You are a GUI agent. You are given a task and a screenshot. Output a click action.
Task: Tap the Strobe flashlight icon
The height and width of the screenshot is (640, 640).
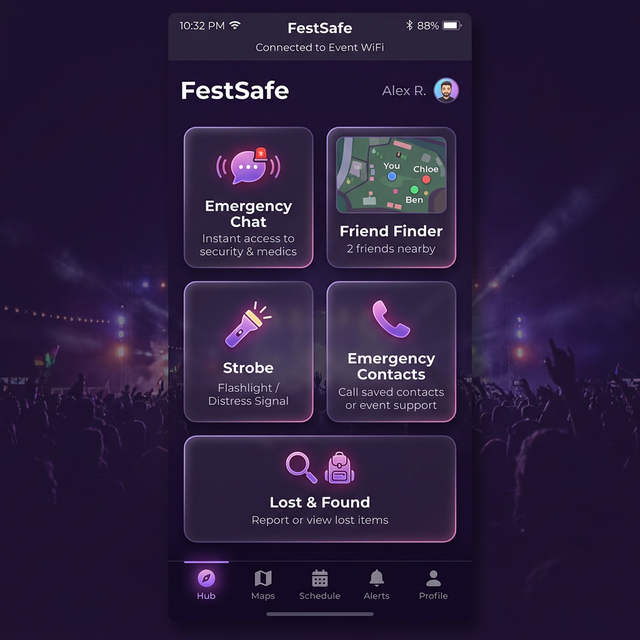[x=248, y=325]
